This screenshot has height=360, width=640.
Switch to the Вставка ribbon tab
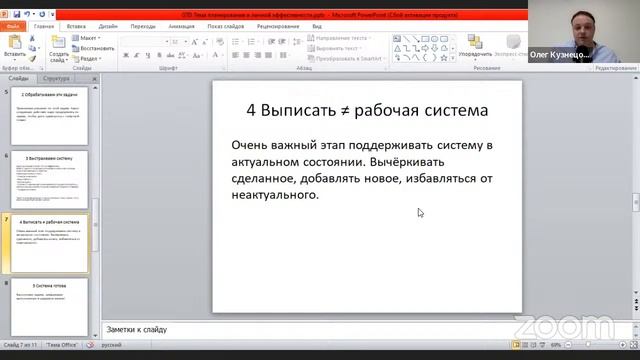(76, 27)
